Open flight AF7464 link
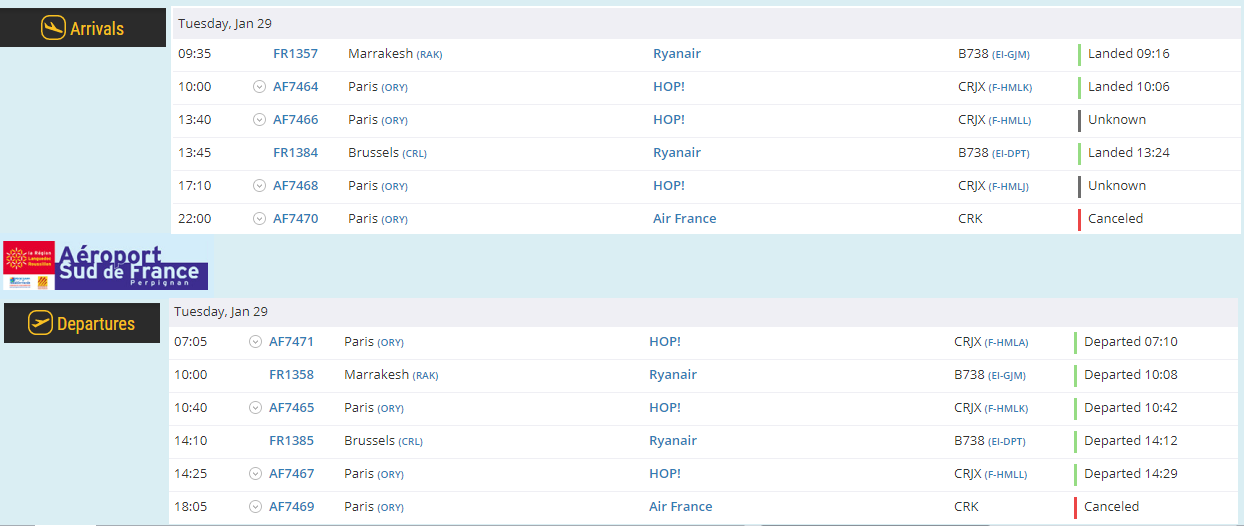 tap(295, 87)
